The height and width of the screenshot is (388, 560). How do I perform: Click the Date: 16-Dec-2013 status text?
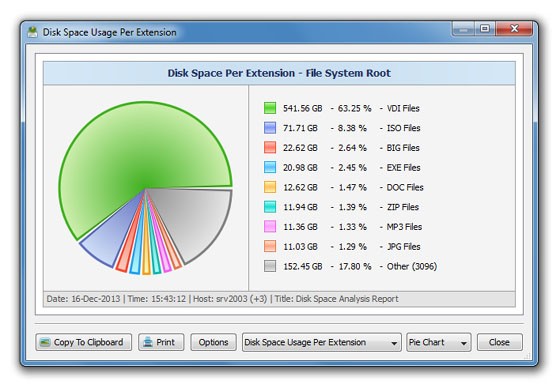pyautogui.click(x=83, y=299)
